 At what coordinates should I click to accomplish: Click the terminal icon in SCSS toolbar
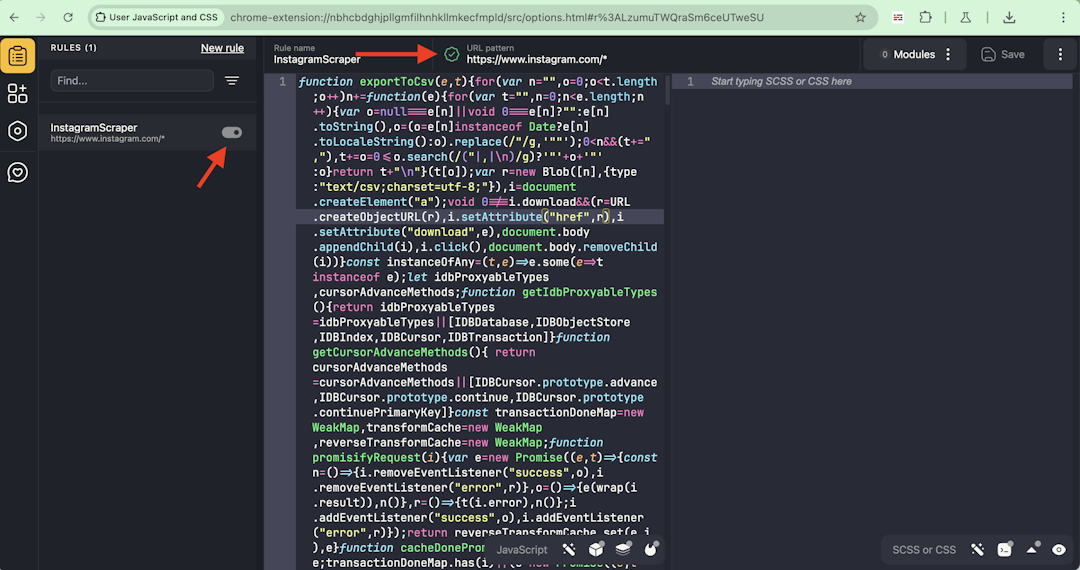tap(1005, 549)
